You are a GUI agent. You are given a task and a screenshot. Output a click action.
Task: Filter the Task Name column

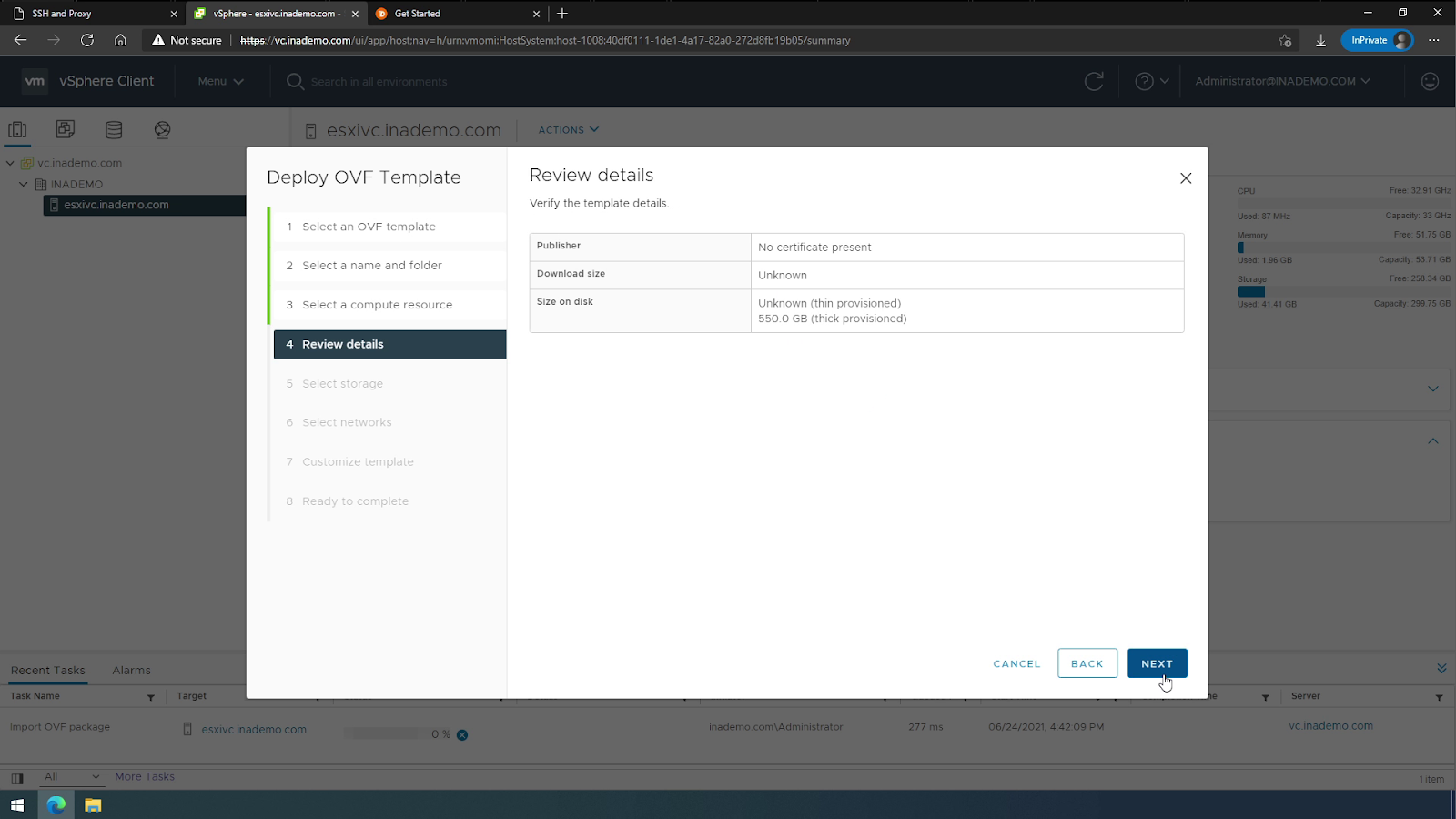pos(151,697)
